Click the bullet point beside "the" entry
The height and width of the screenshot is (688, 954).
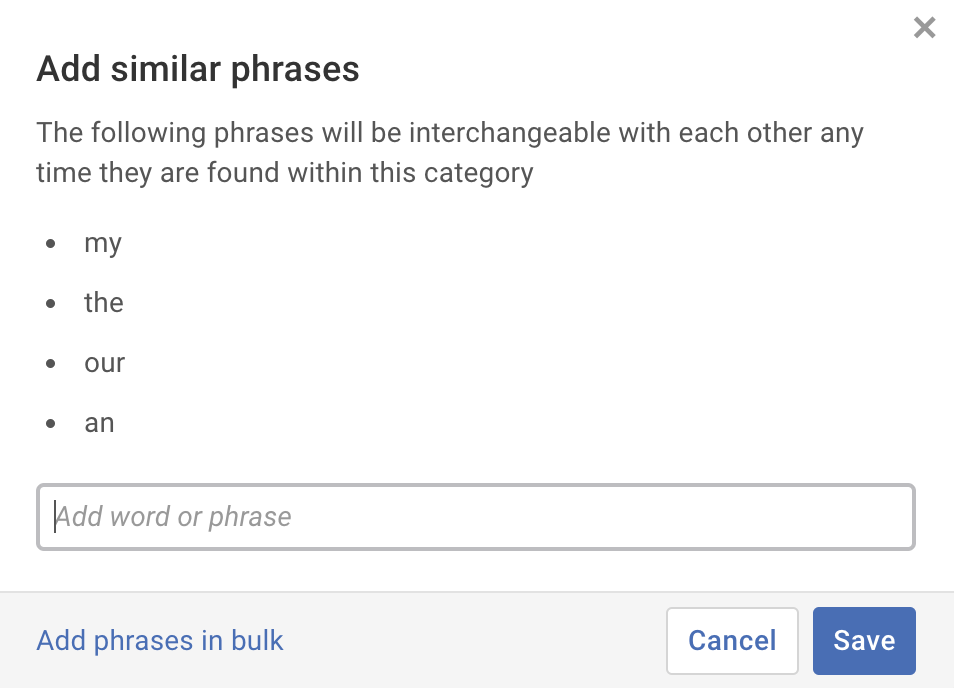pos(51,303)
